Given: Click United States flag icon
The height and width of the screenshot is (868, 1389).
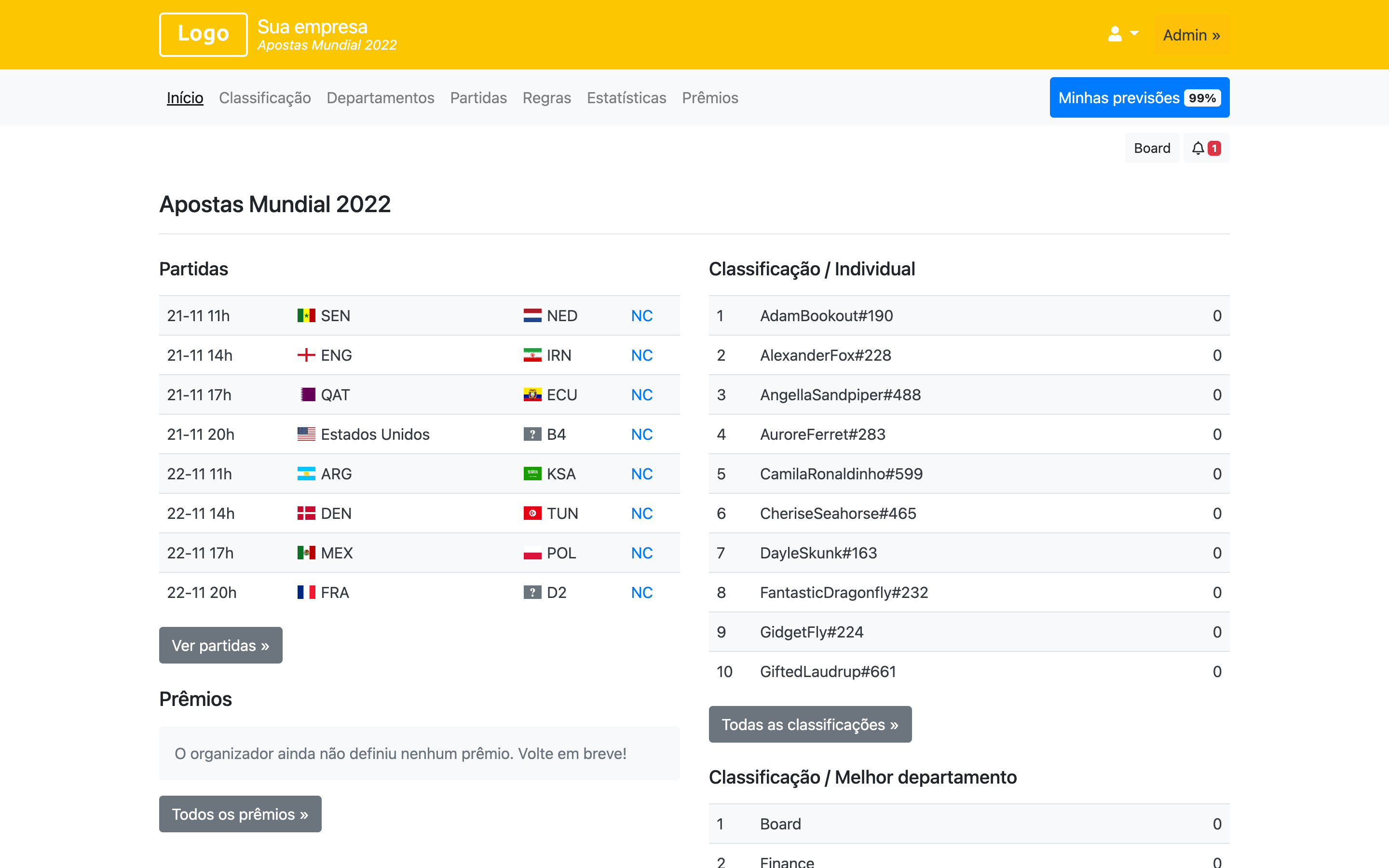Looking at the screenshot, I should click(307, 434).
